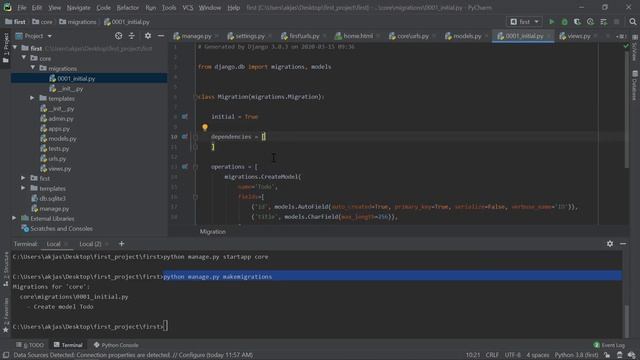Image resolution: width=640 pixels, height=360 pixels.
Task: Open terminal settings gear icon
Action: (x=610, y=244)
